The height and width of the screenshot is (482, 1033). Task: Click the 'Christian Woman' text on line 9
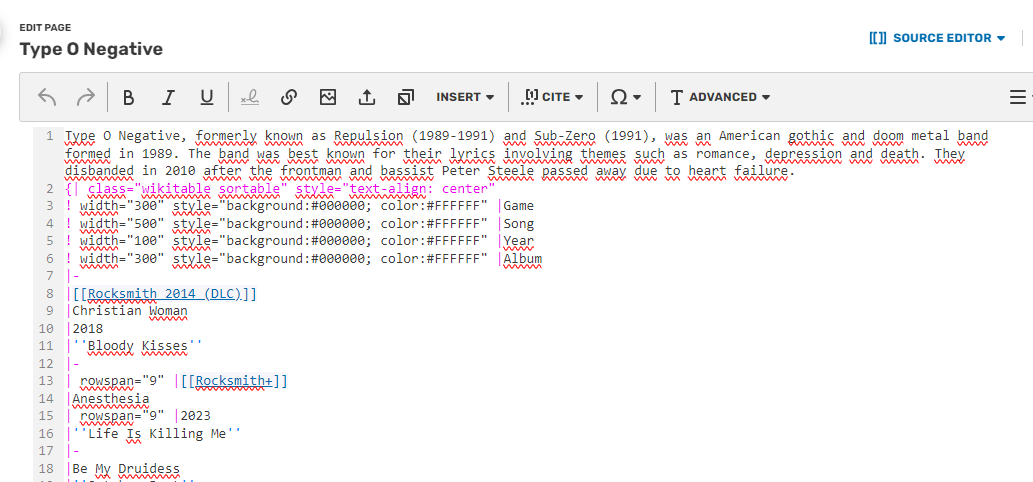[x=130, y=311]
